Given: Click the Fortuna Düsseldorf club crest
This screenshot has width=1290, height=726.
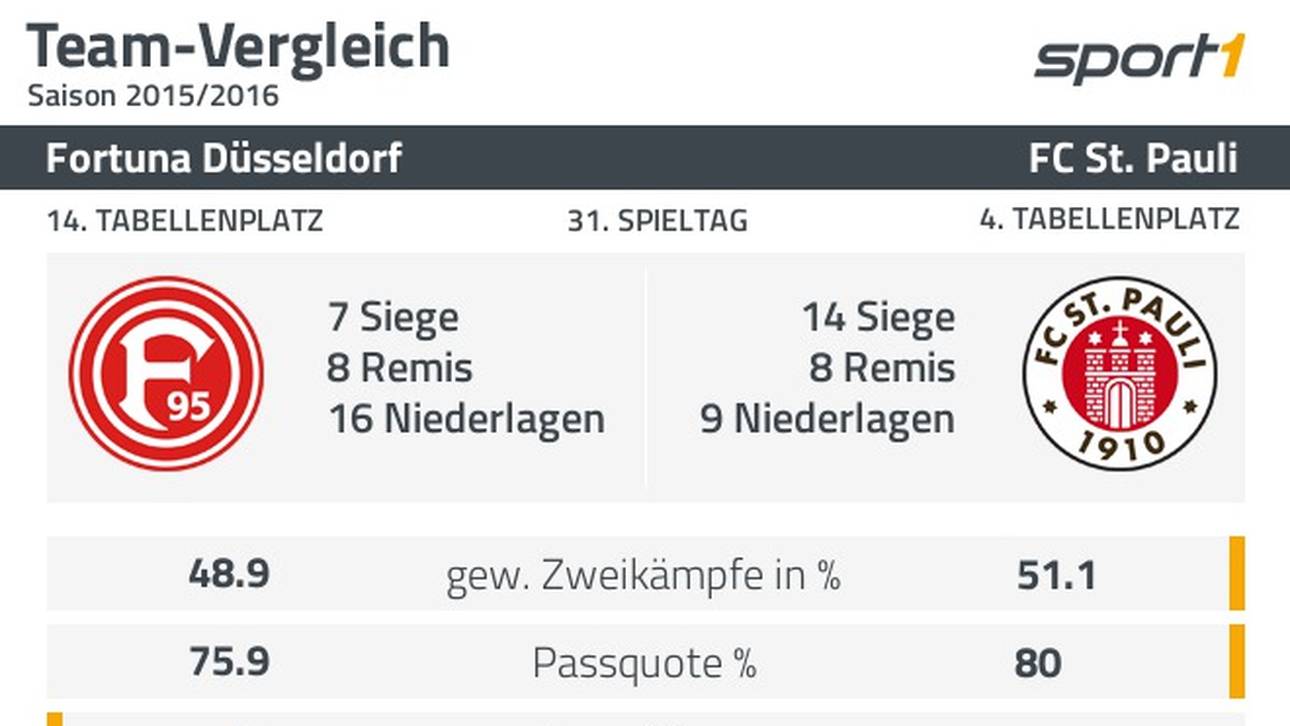Looking at the screenshot, I should point(166,373).
